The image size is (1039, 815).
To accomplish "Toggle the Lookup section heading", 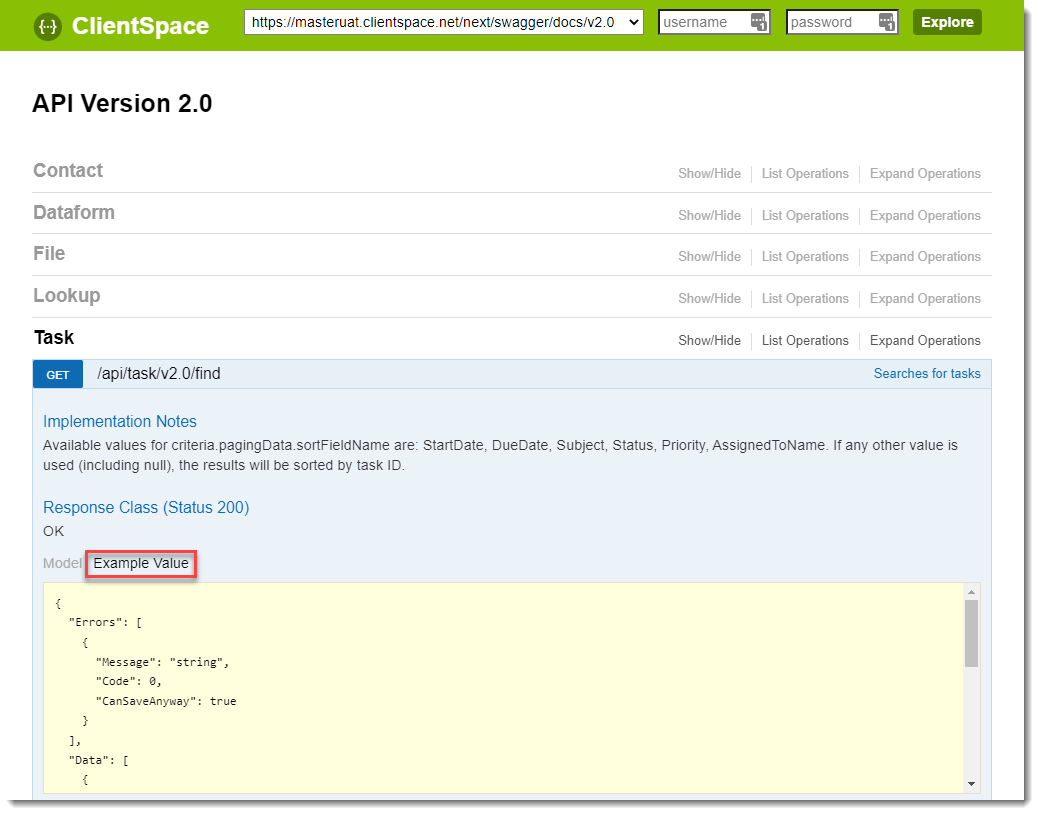I will pyautogui.click(x=67, y=296).
